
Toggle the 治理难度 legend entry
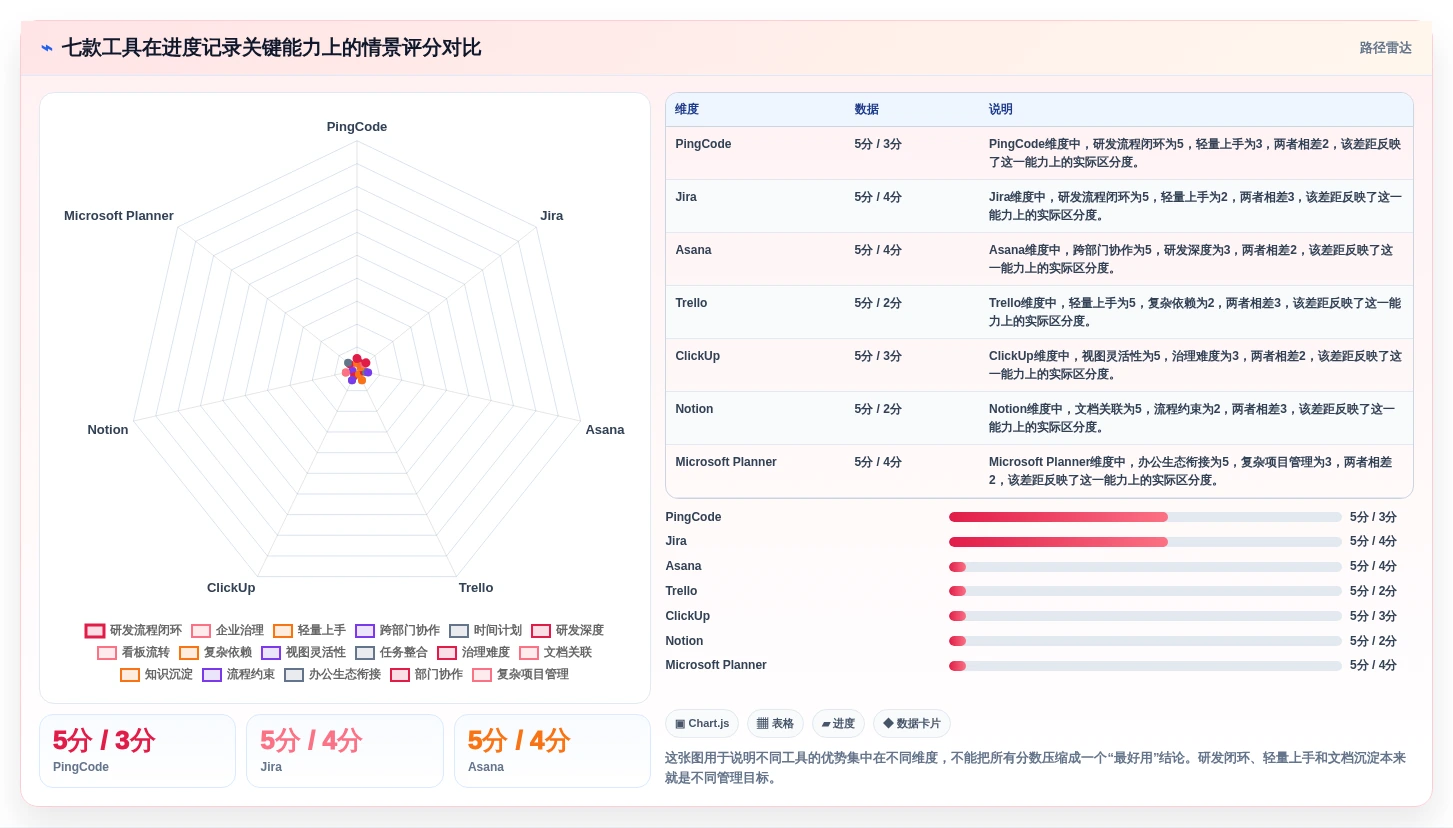tap(474, 653)
